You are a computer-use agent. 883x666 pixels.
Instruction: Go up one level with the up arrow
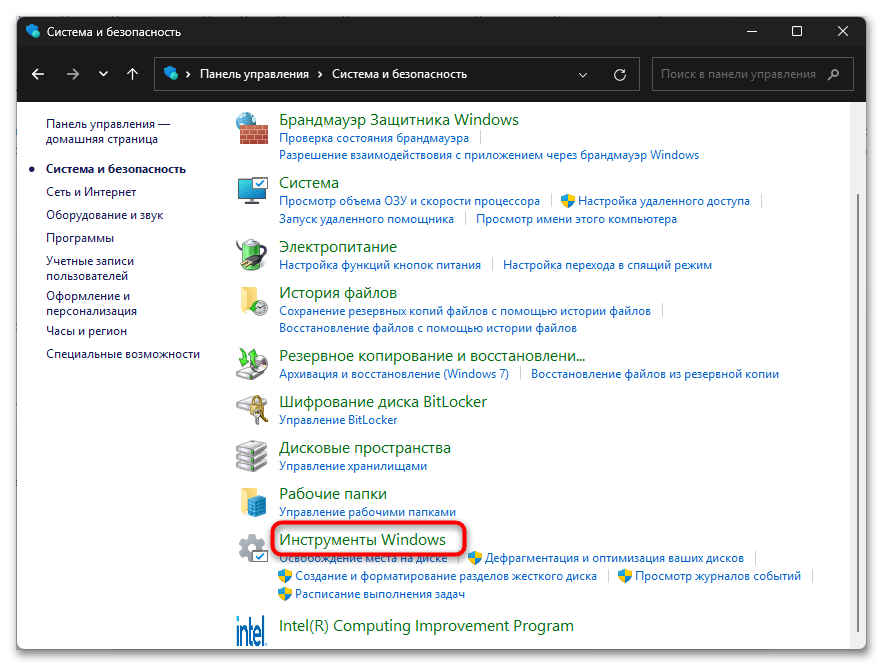pos(132,74)
